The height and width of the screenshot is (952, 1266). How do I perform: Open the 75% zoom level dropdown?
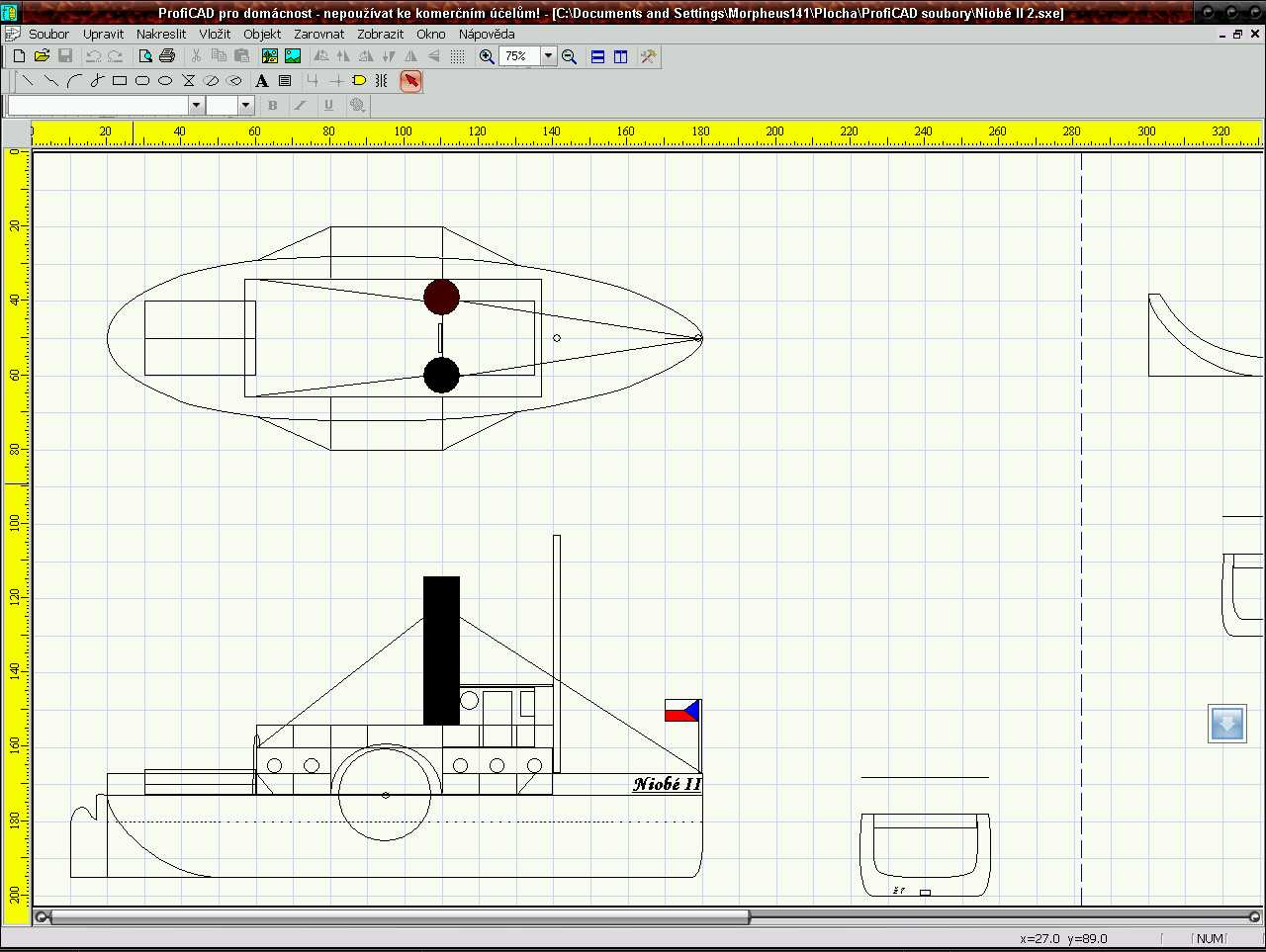click(548, 56)
